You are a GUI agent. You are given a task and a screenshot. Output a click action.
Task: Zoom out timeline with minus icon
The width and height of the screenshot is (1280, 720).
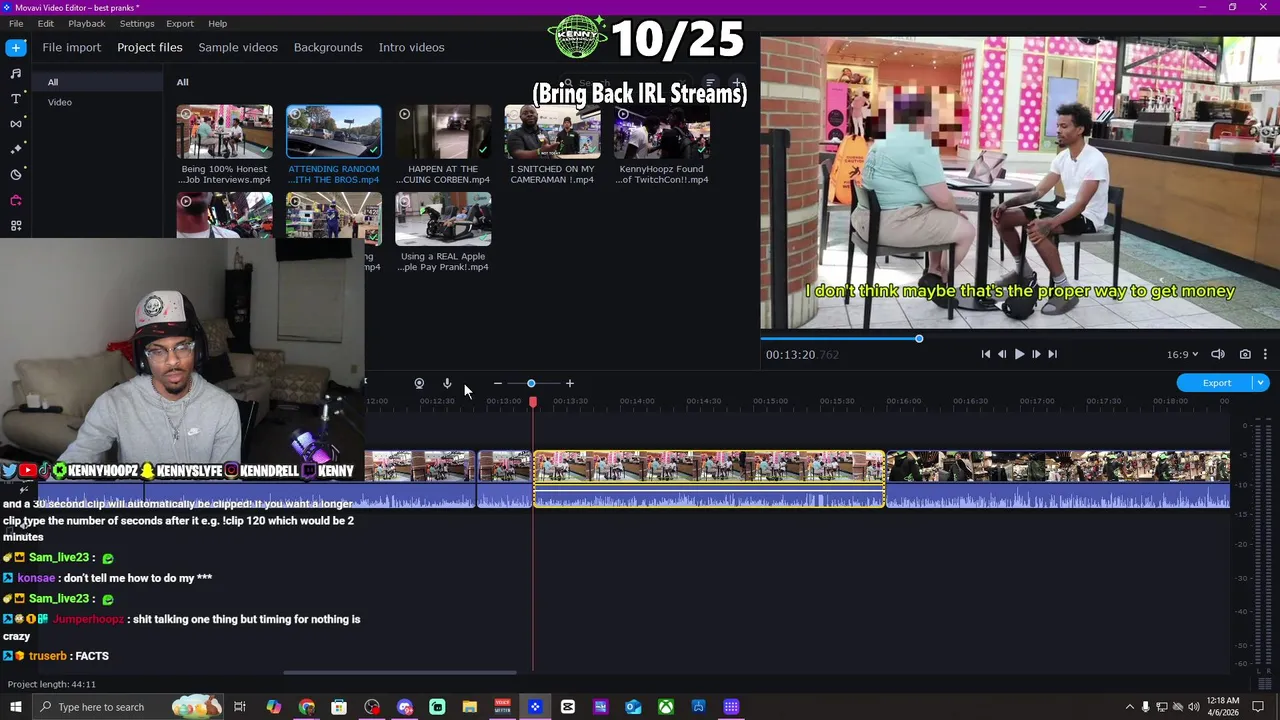point(497,383)
